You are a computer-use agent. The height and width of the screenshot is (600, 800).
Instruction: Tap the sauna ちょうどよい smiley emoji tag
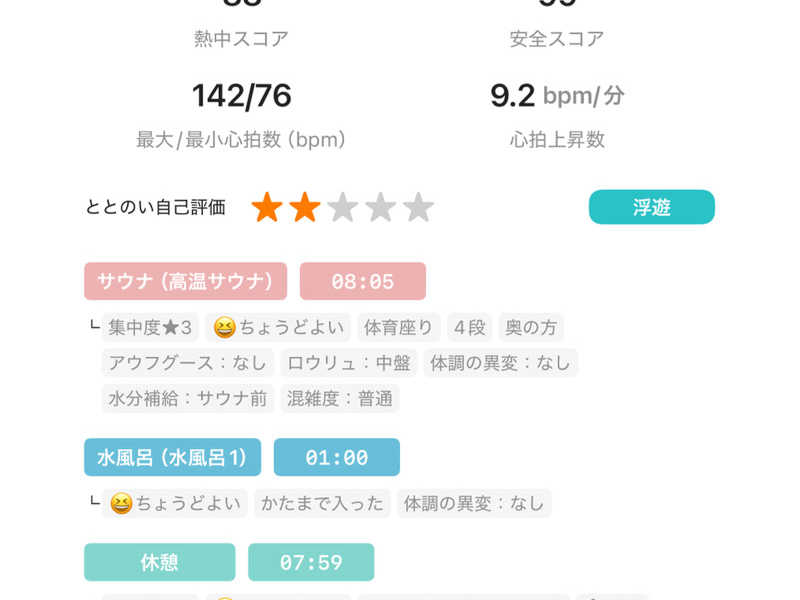(278, 327)
